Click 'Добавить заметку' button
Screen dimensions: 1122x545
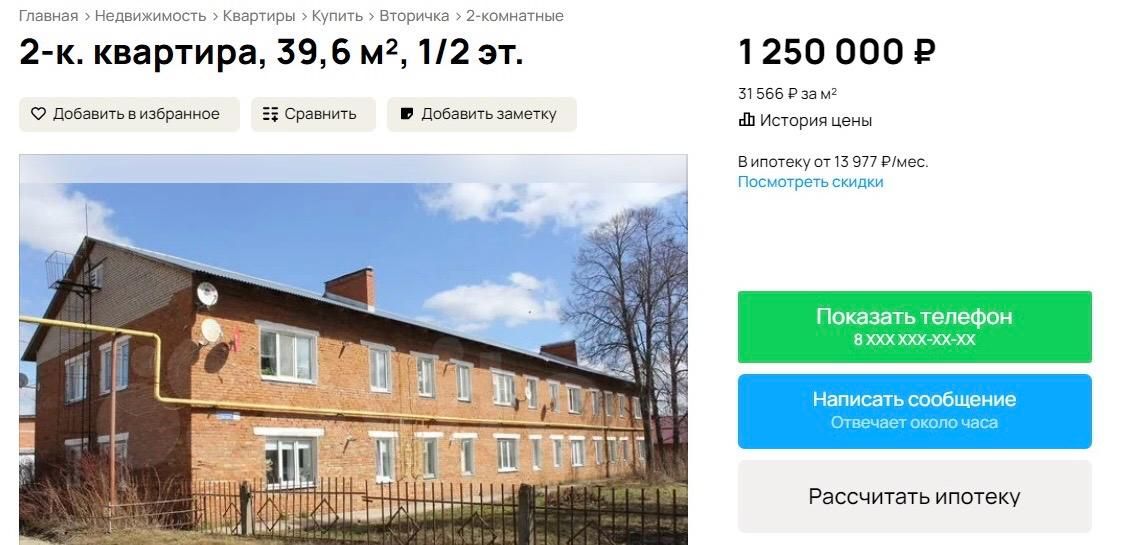tap(482, 114)
